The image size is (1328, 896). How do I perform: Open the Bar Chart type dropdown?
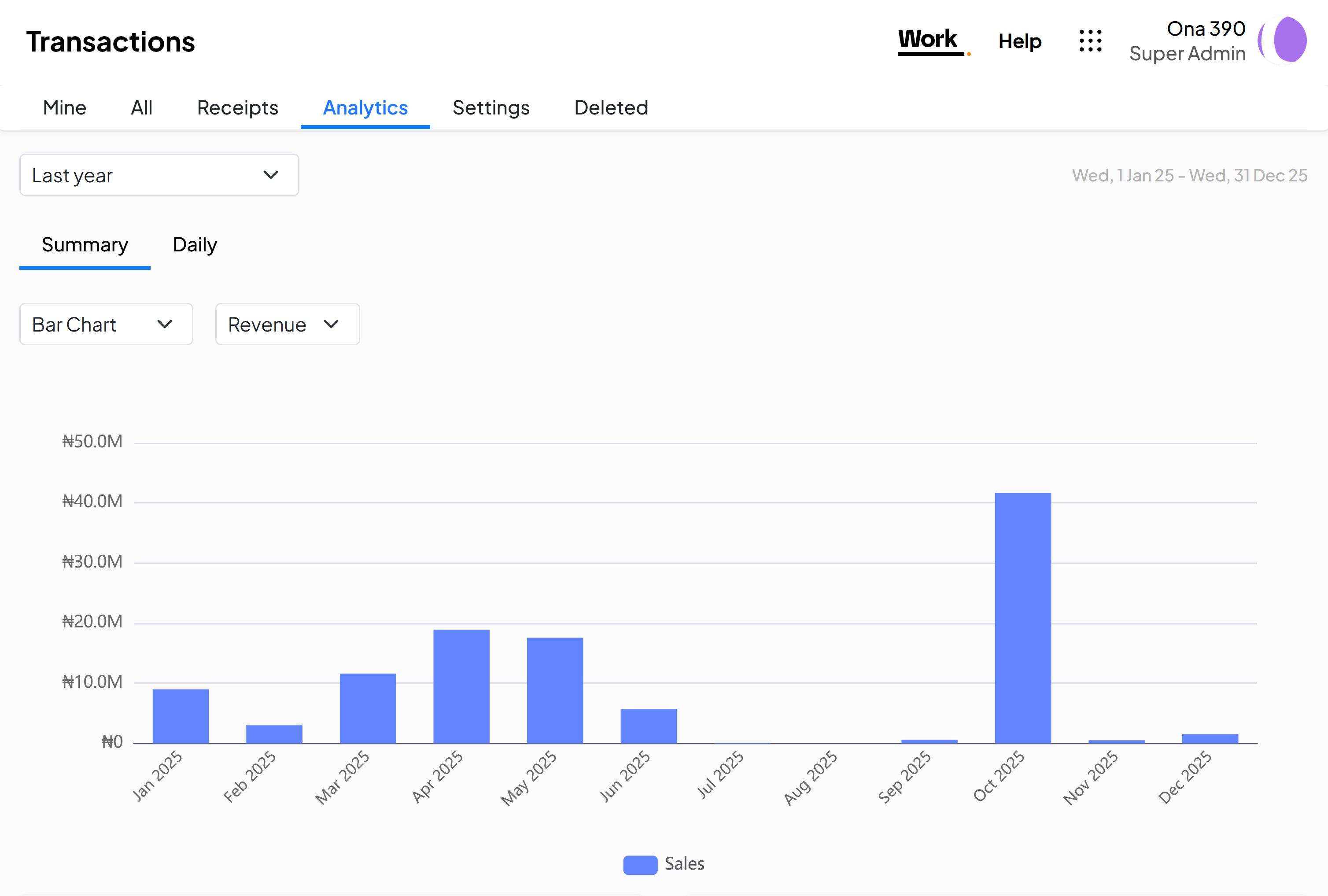[x=106, y=324]
